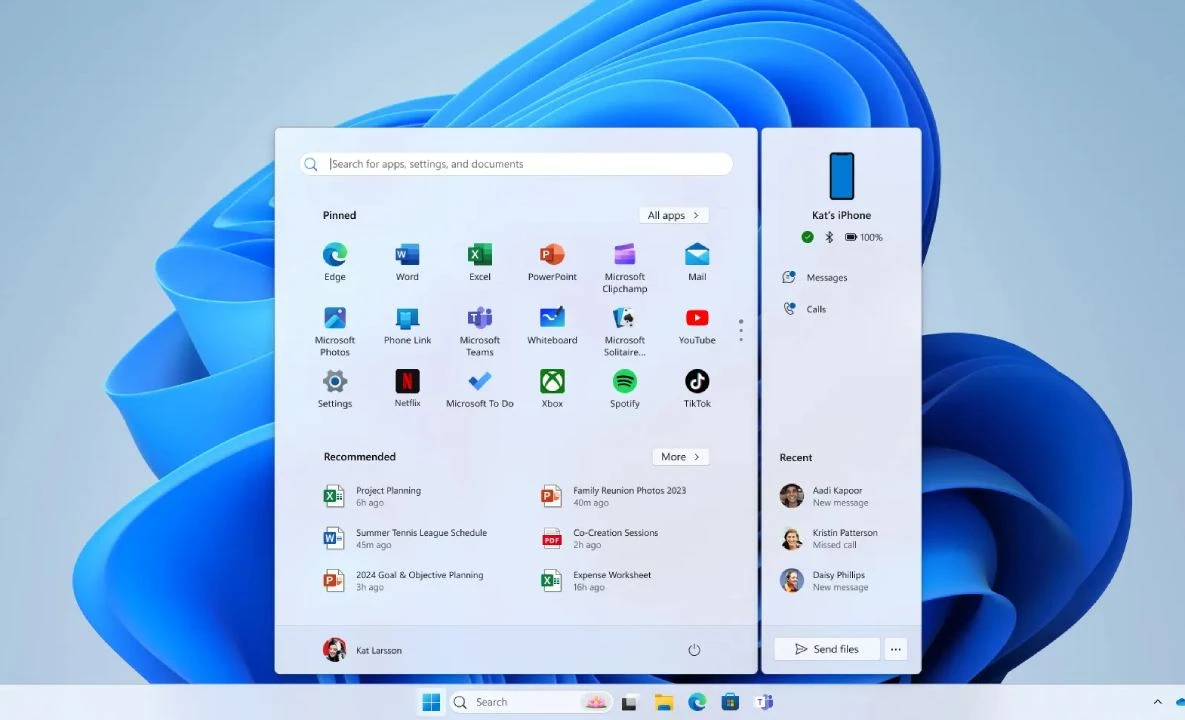Open Family Reunion Photos 2023 file
The image size is (1185, 720).
(x=613, y=496)
